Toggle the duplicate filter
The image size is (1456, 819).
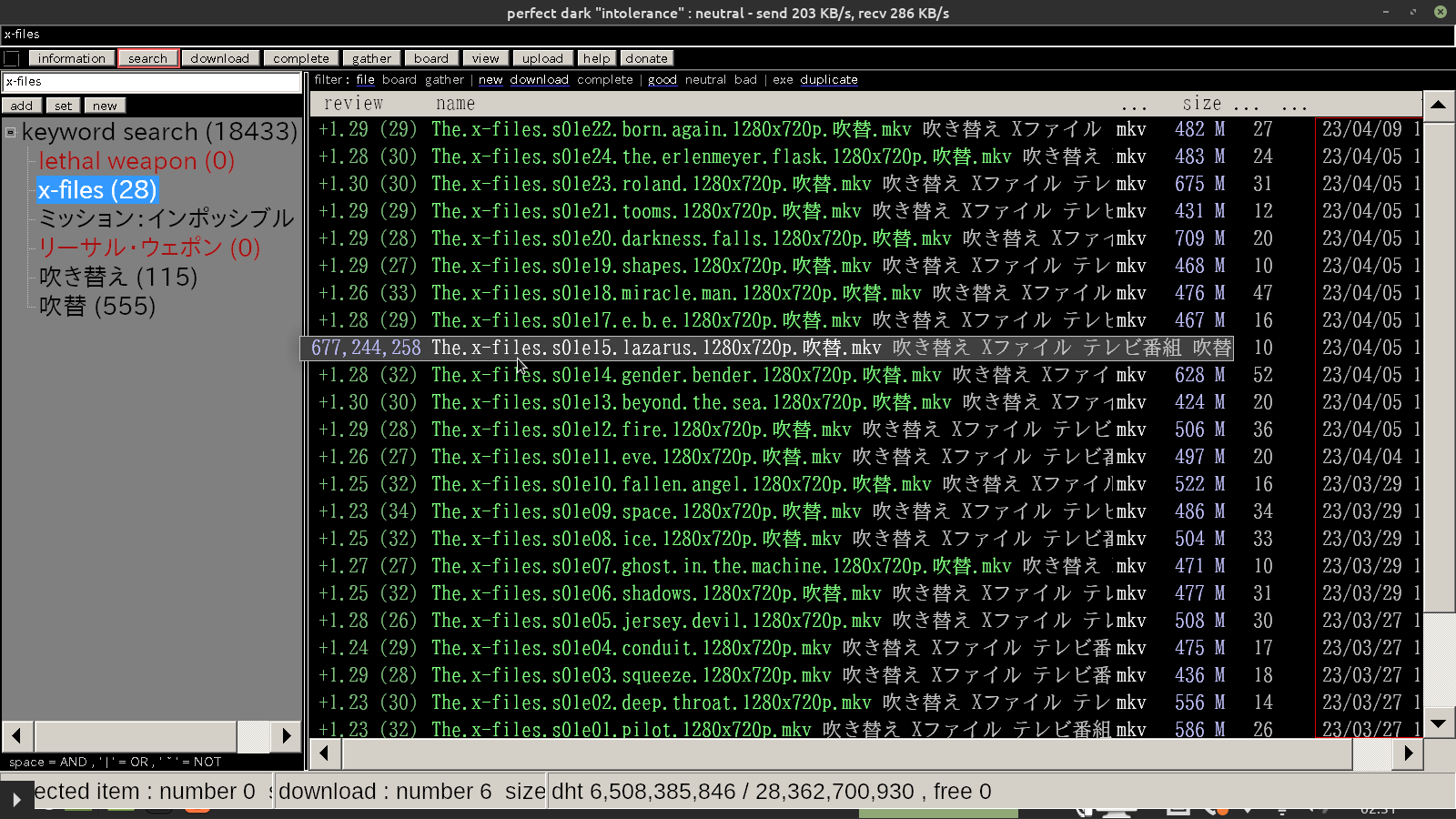tap(829, 80)
